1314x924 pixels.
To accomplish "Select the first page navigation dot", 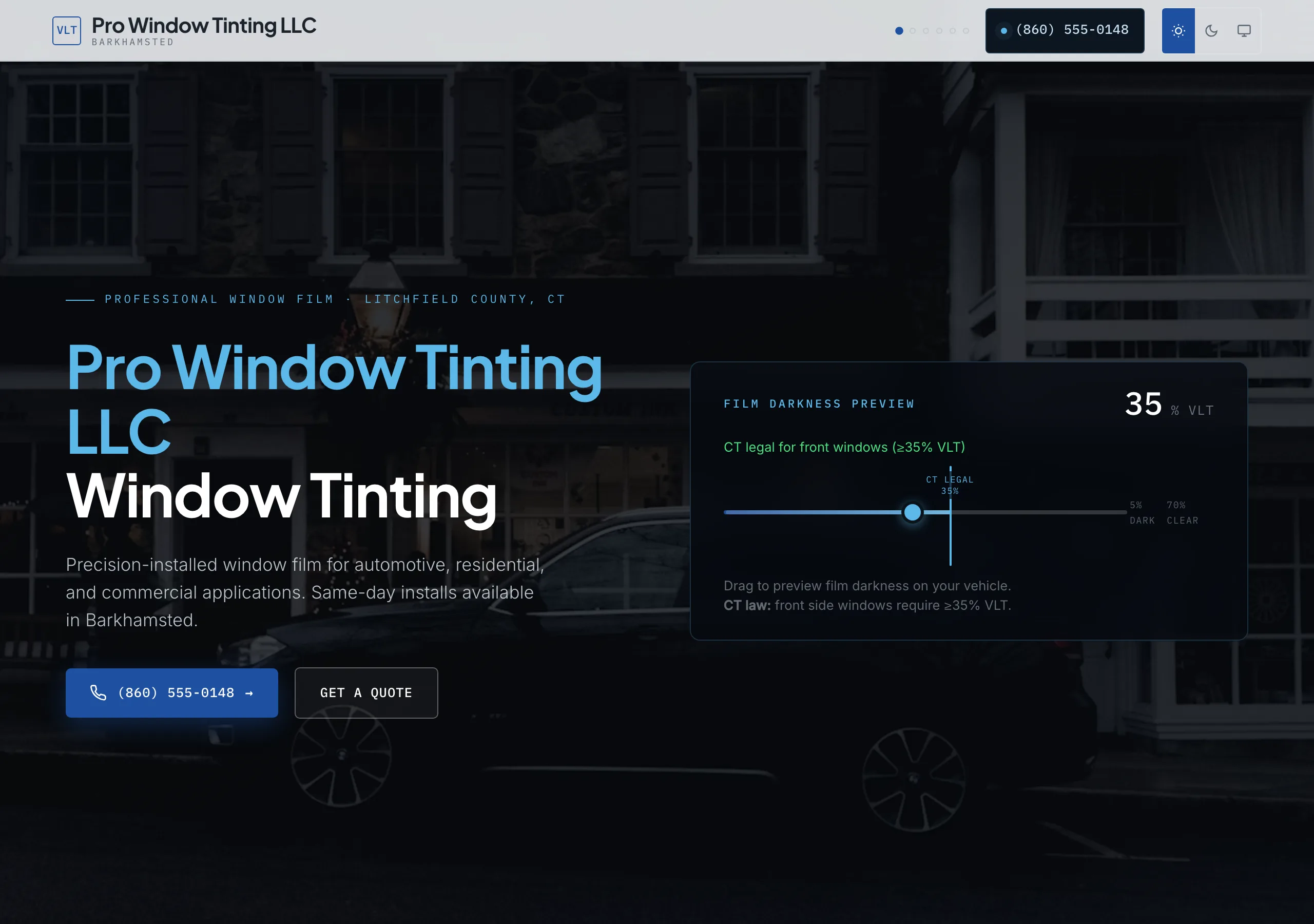I will [x=899, y=31].
